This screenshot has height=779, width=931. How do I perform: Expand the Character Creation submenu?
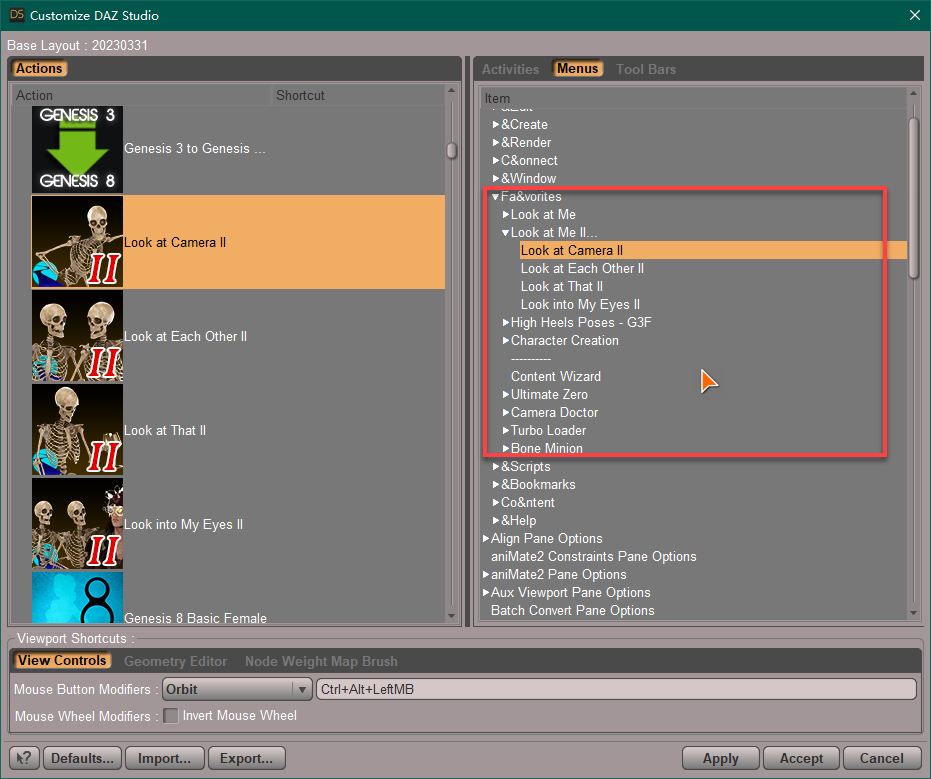(506, 340)
